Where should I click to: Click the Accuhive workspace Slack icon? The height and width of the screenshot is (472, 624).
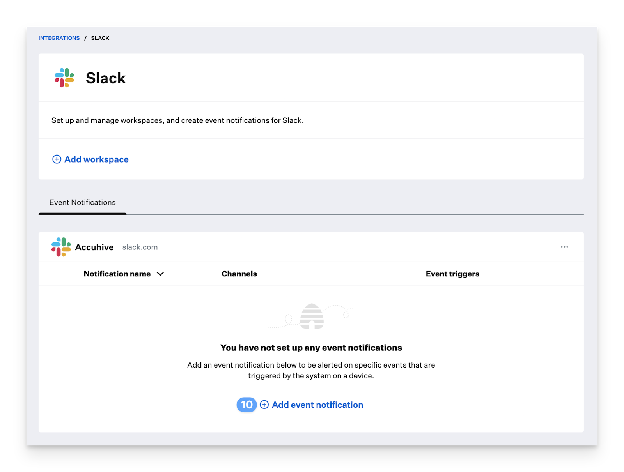tap(61, 247)
